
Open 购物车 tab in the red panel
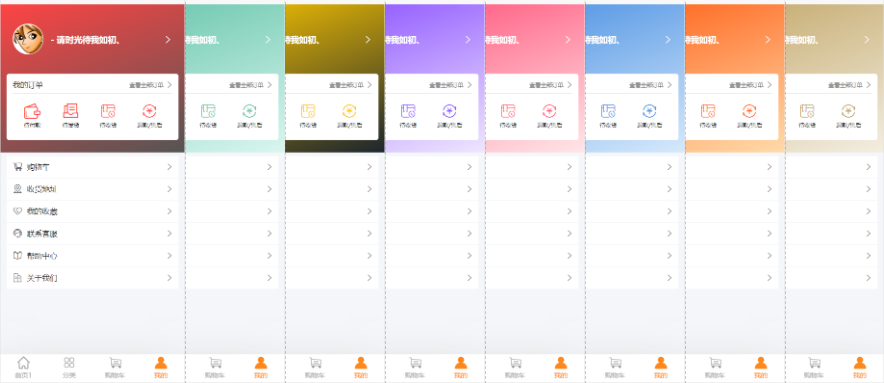tap(114, 367)
